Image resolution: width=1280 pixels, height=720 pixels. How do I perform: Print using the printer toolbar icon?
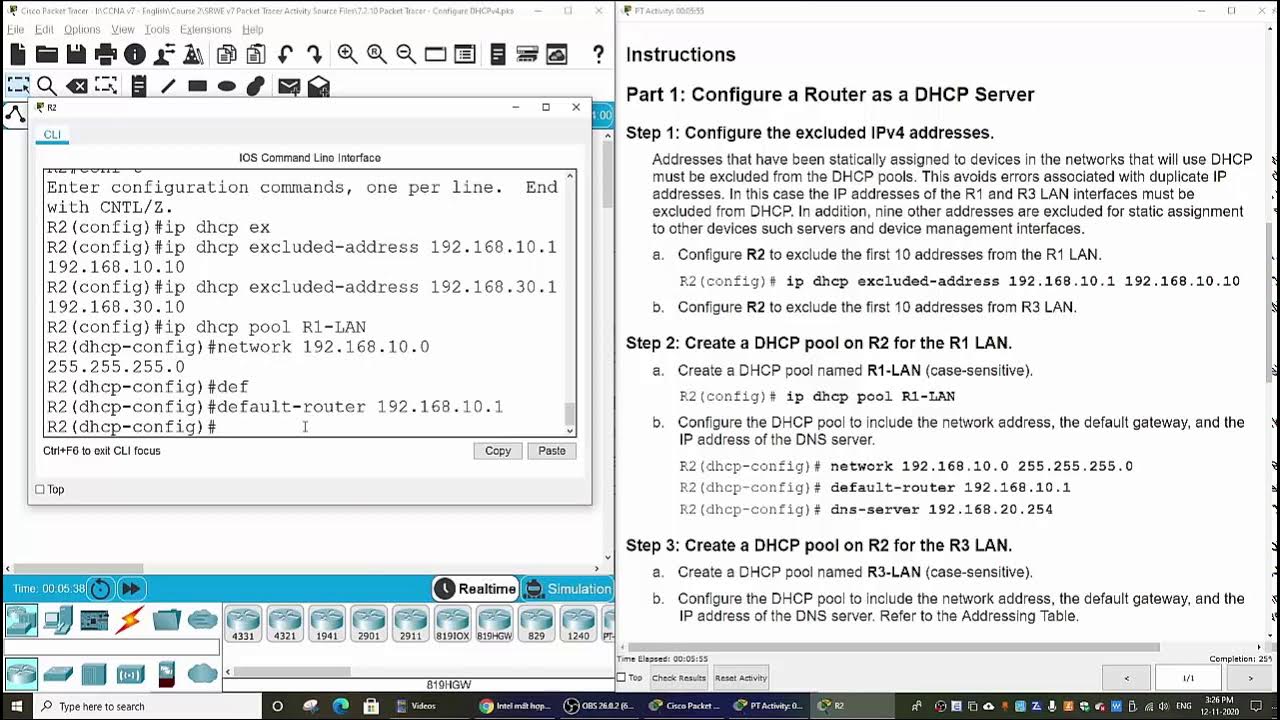pos(105,54)
